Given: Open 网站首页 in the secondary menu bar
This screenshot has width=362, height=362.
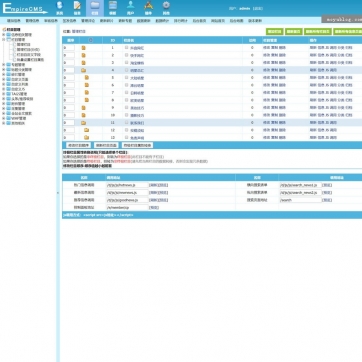Looking at the screenshot, I should click(x=218, y=21).
